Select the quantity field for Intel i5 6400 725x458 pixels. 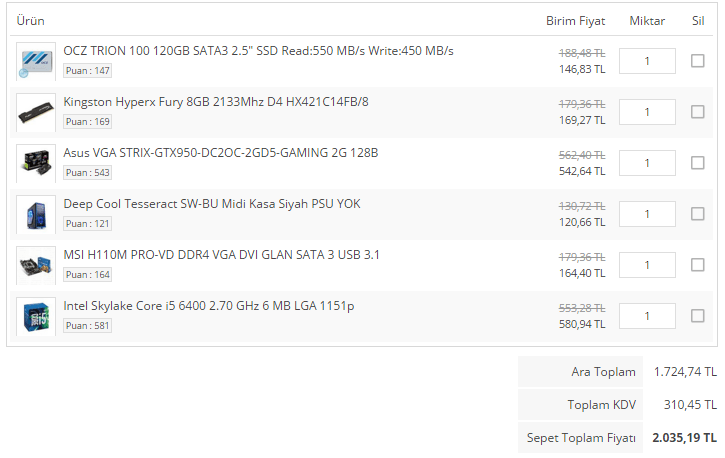coord(647,316)
